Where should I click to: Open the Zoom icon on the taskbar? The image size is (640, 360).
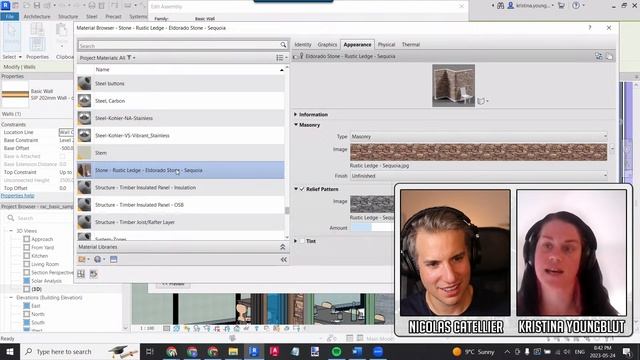pos(378,351)
